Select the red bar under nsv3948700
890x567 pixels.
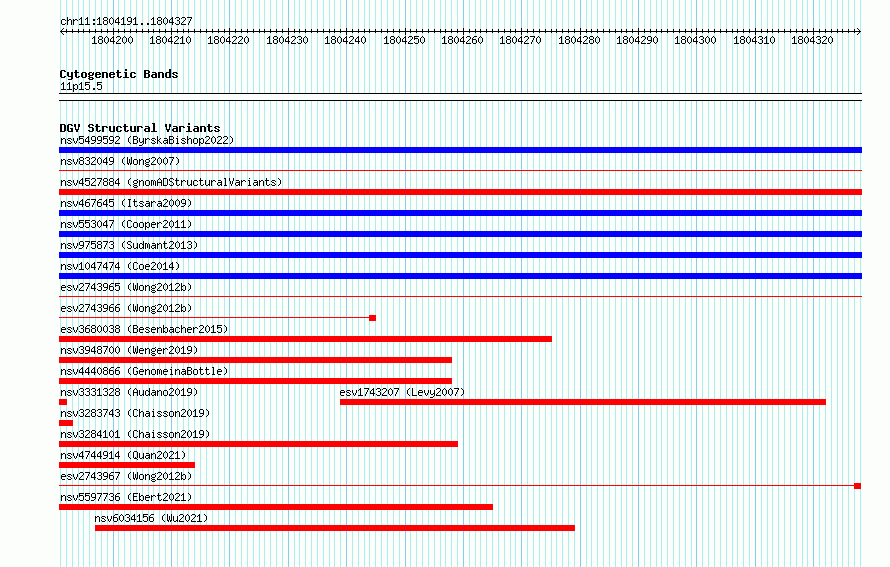point(255,360)
